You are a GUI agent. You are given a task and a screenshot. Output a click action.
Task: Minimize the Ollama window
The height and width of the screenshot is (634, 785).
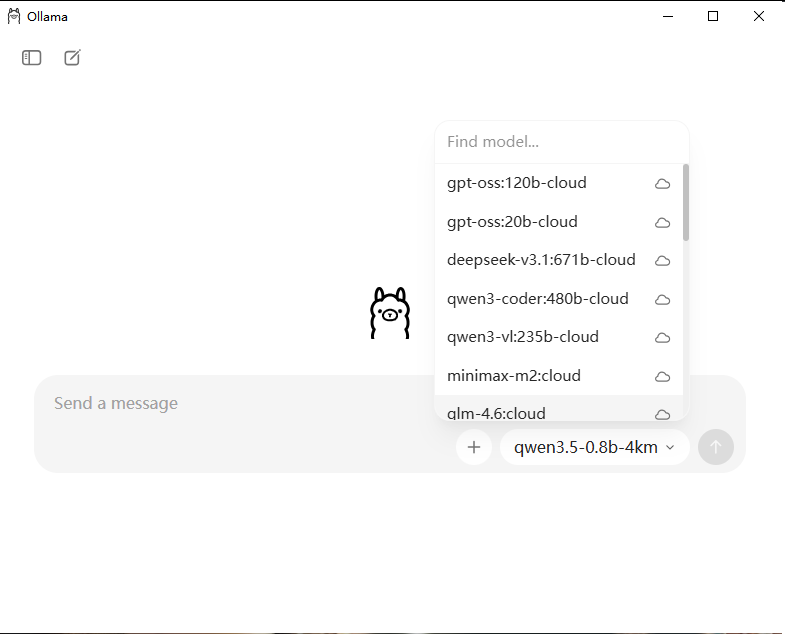click(x=668, y=16)
